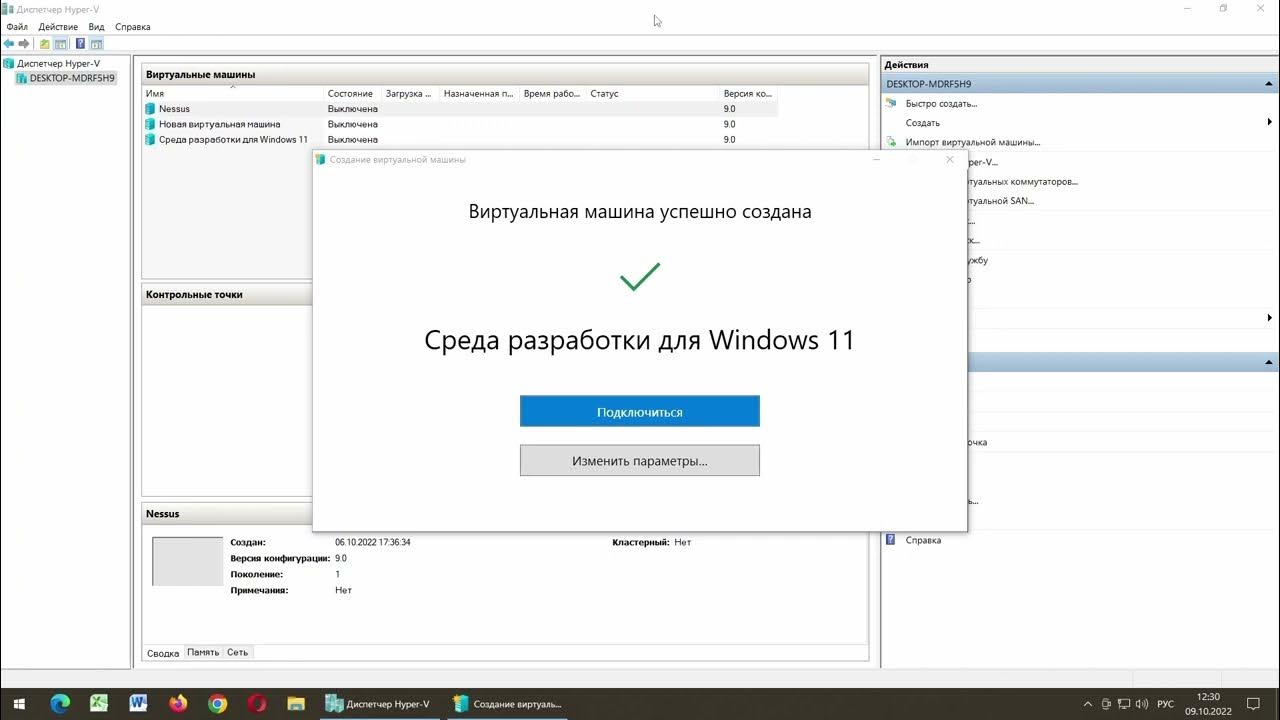Launch Opera from taskbar
Image resolution: width=1280 pixels, height=720 pixels.
[256, 704]
